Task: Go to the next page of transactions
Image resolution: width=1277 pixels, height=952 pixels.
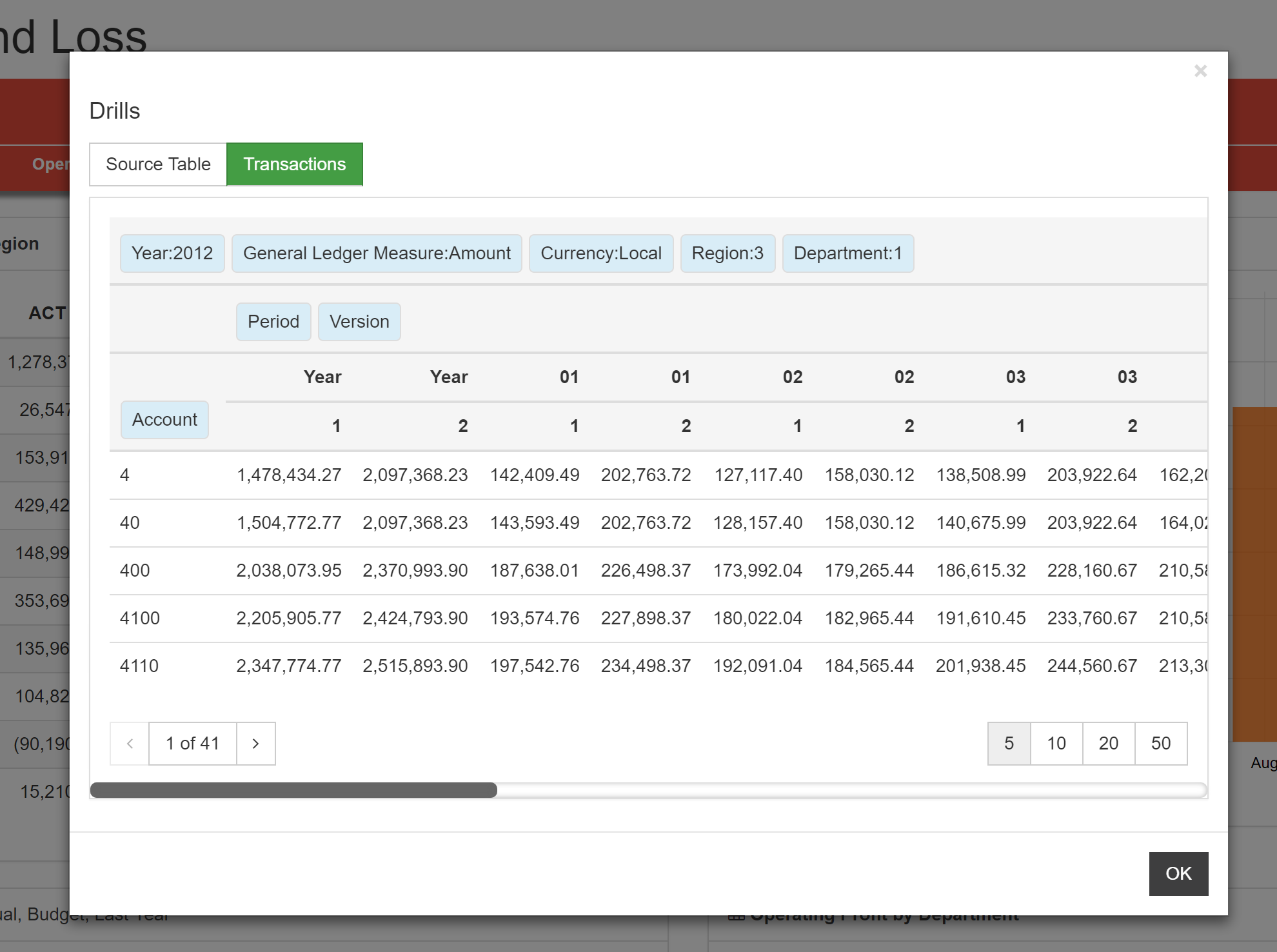Action: (x=255, y=743)
